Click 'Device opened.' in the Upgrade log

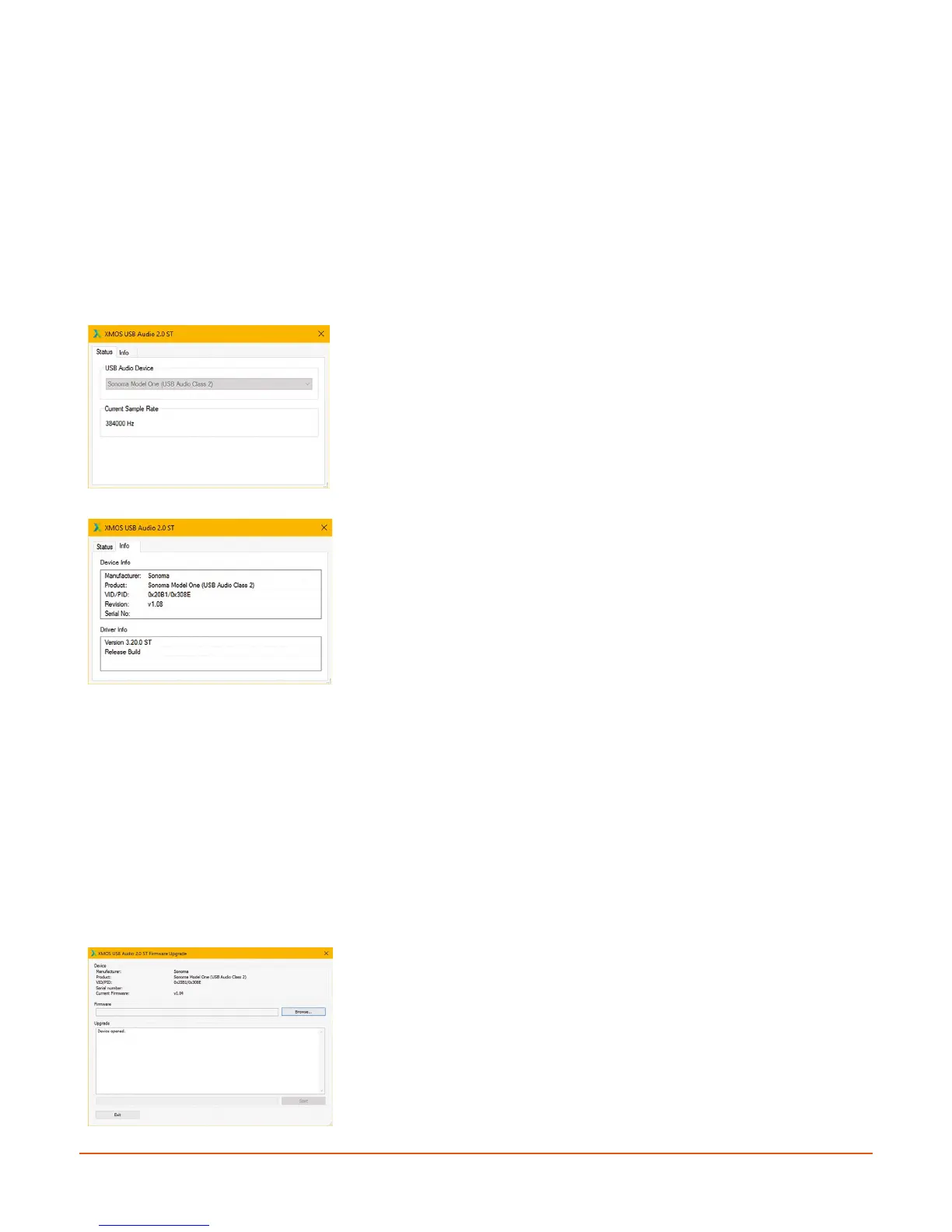[x=111, y=1031]
